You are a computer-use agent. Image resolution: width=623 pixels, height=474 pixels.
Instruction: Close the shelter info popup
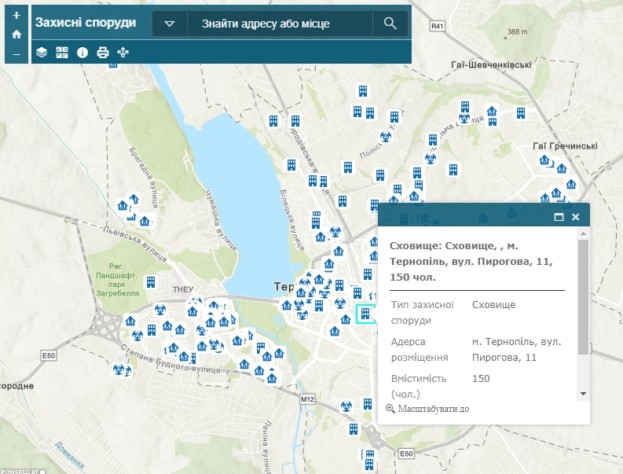pos(576,216)
